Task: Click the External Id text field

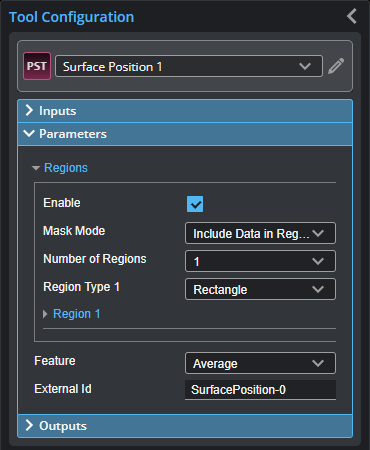Action: [260, 389]
